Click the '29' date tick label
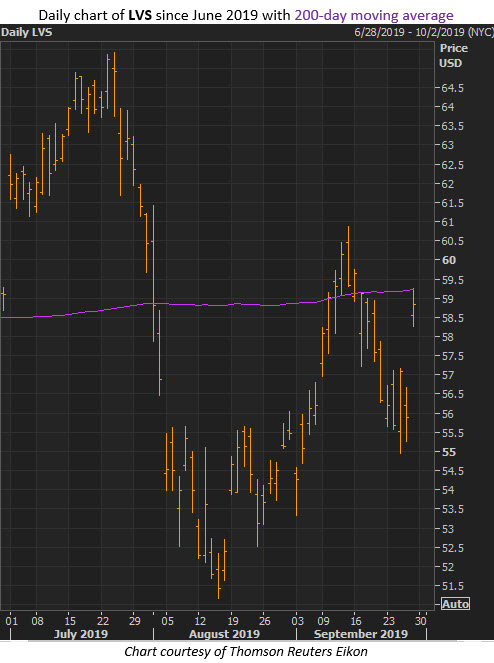This screenshot has height=663, width=494. (x=134, y=621)
